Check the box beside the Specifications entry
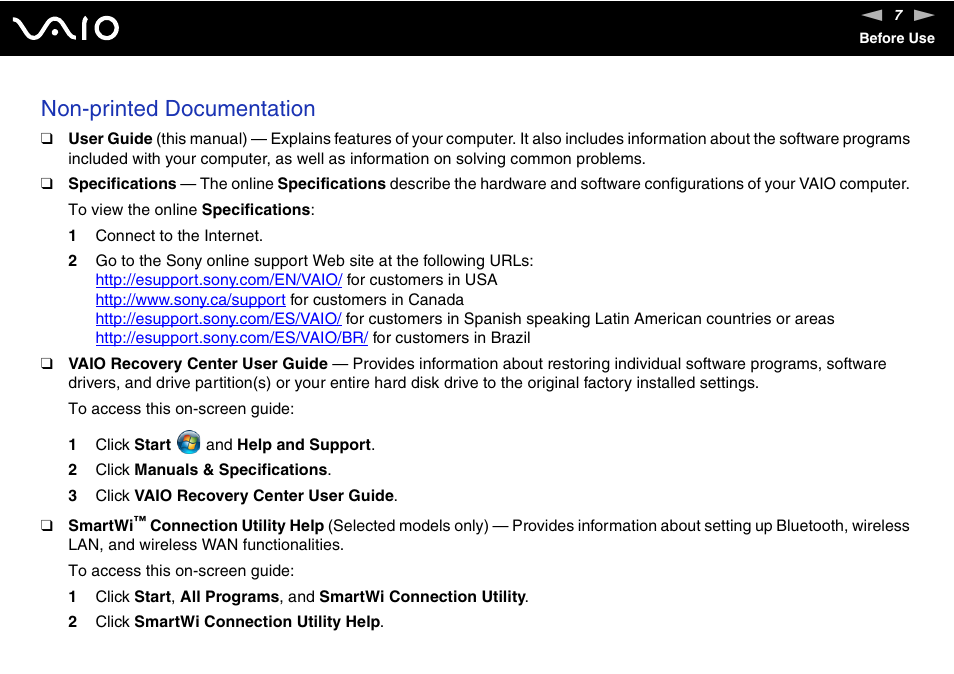 (47, 183)
